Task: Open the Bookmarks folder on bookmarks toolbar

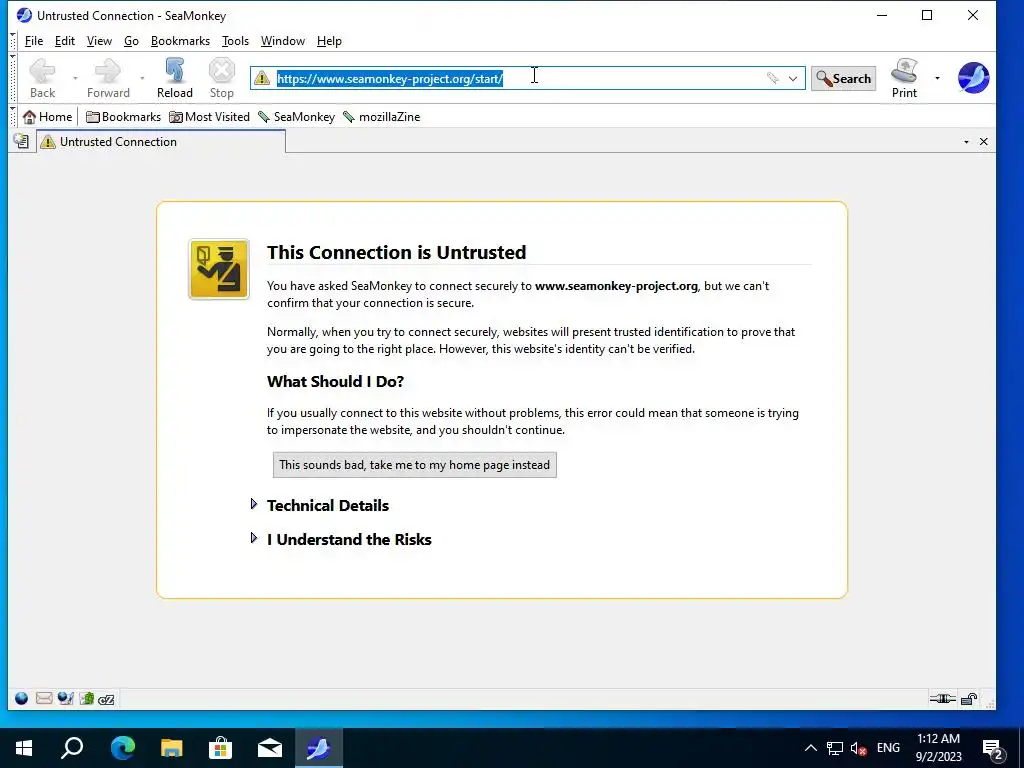Action: coord(123,117)
